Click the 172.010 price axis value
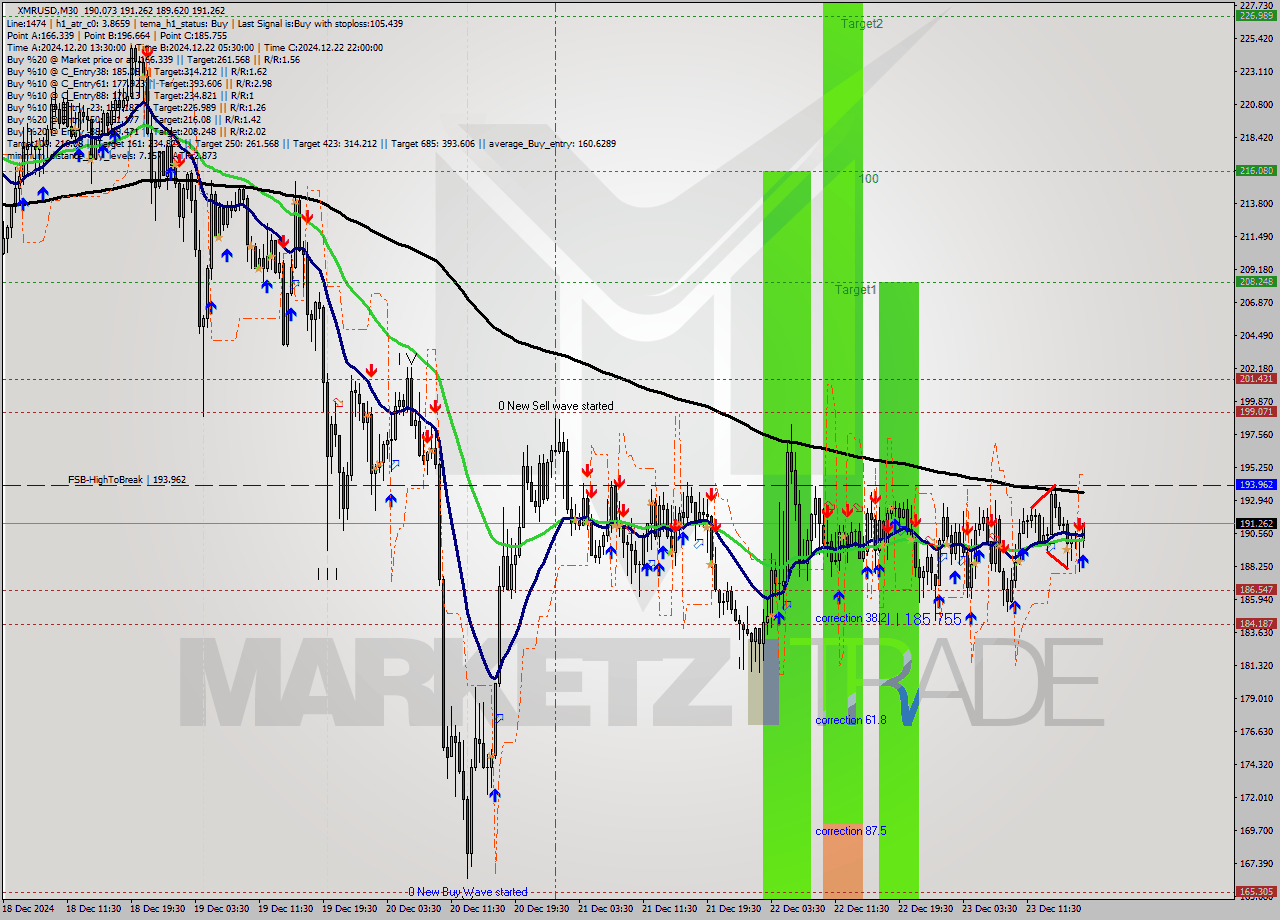1280x920 pixels. click(x=1256, y=797)
